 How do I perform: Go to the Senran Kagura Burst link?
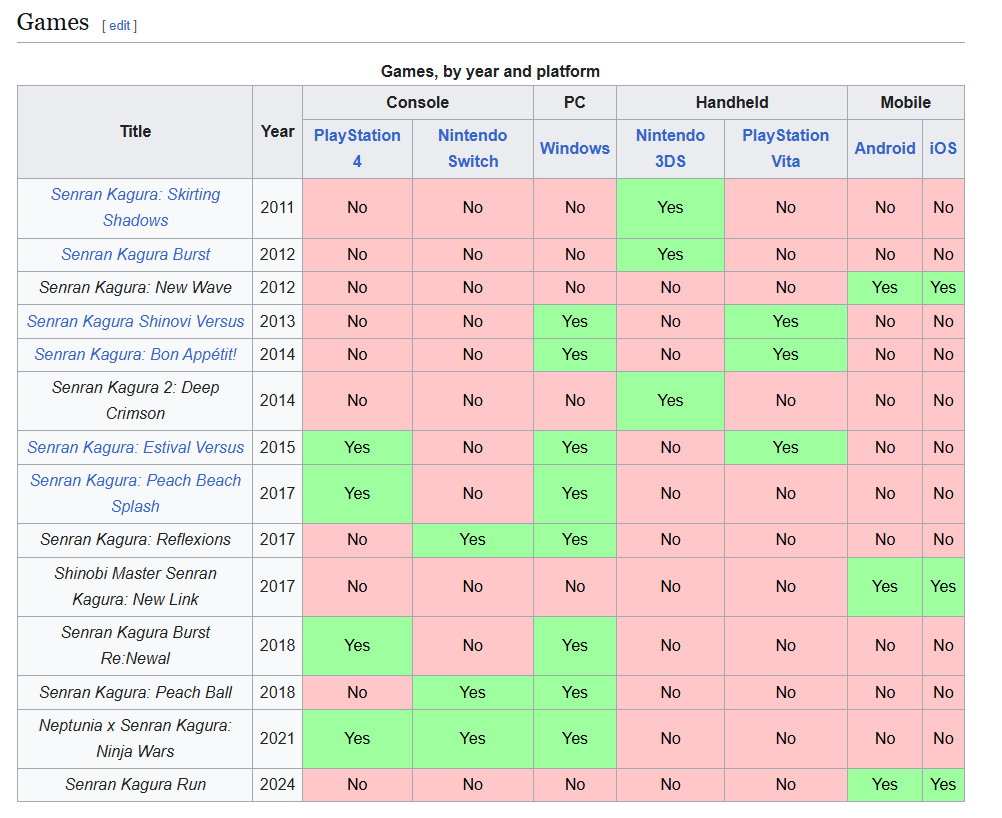coord(135,254)
